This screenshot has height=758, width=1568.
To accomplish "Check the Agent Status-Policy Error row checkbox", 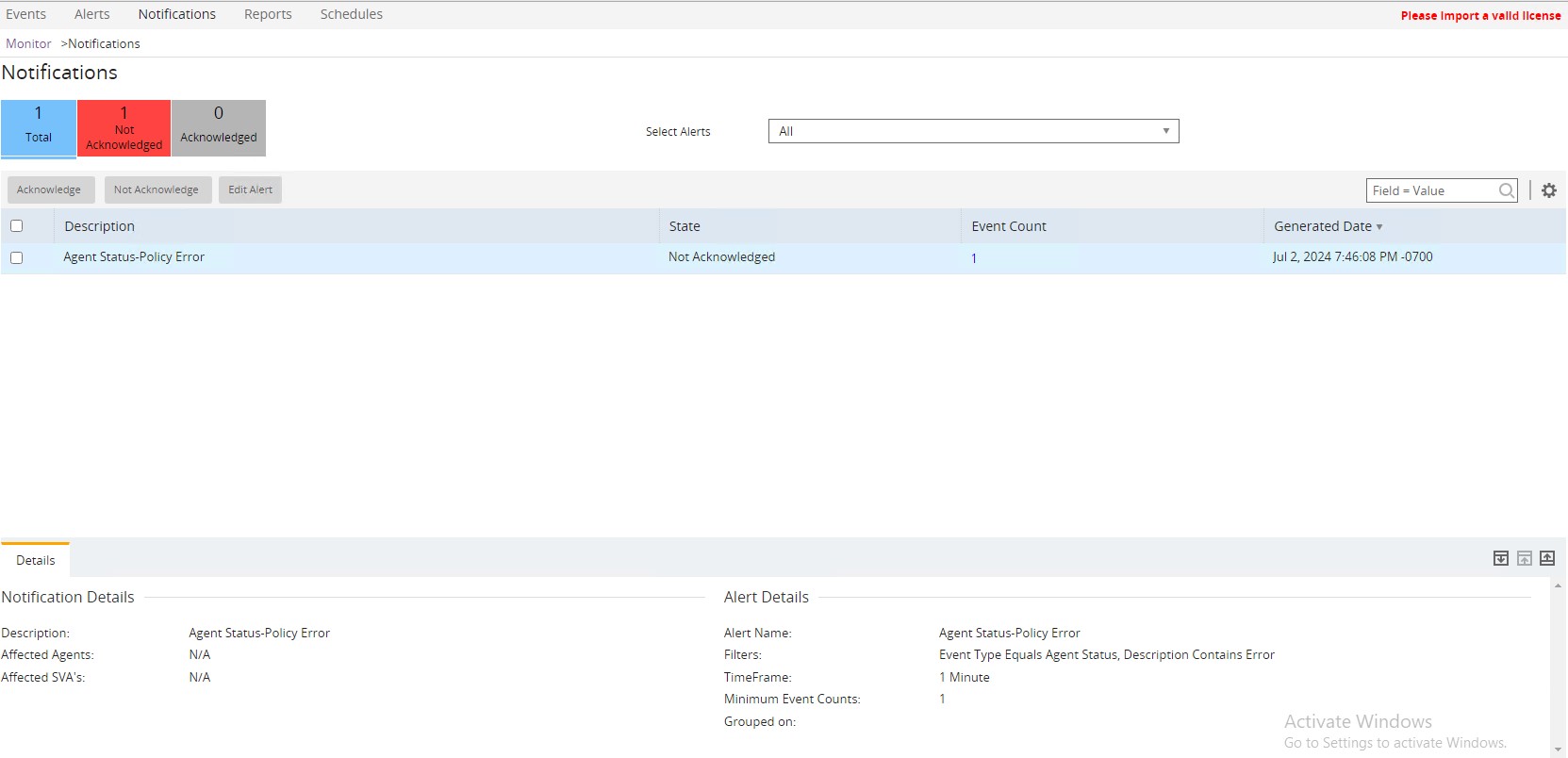I will (17, 257).
